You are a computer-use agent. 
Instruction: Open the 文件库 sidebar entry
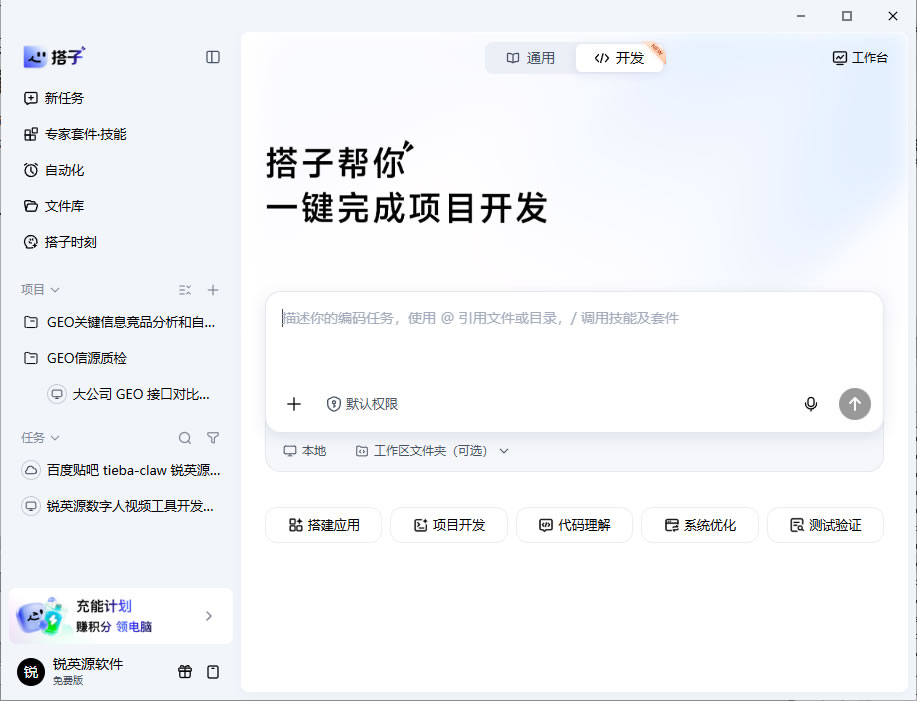[54, 206]
